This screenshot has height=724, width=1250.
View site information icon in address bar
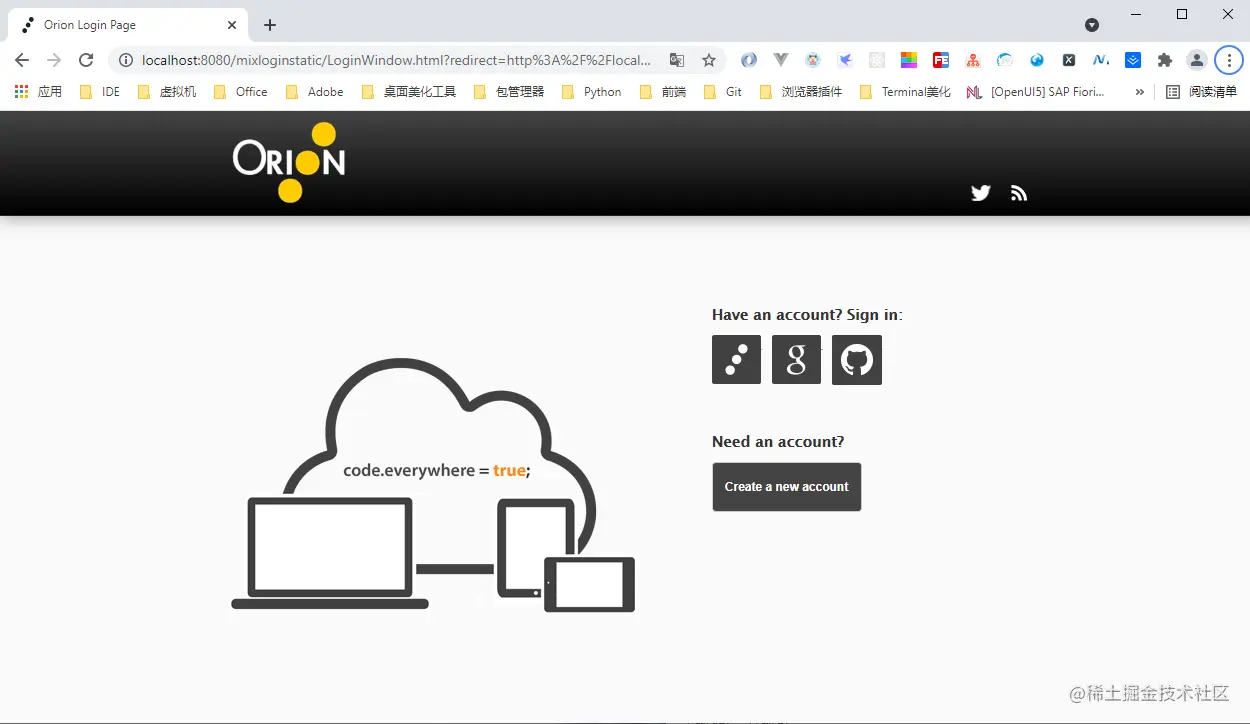click(x=126, y=60)
